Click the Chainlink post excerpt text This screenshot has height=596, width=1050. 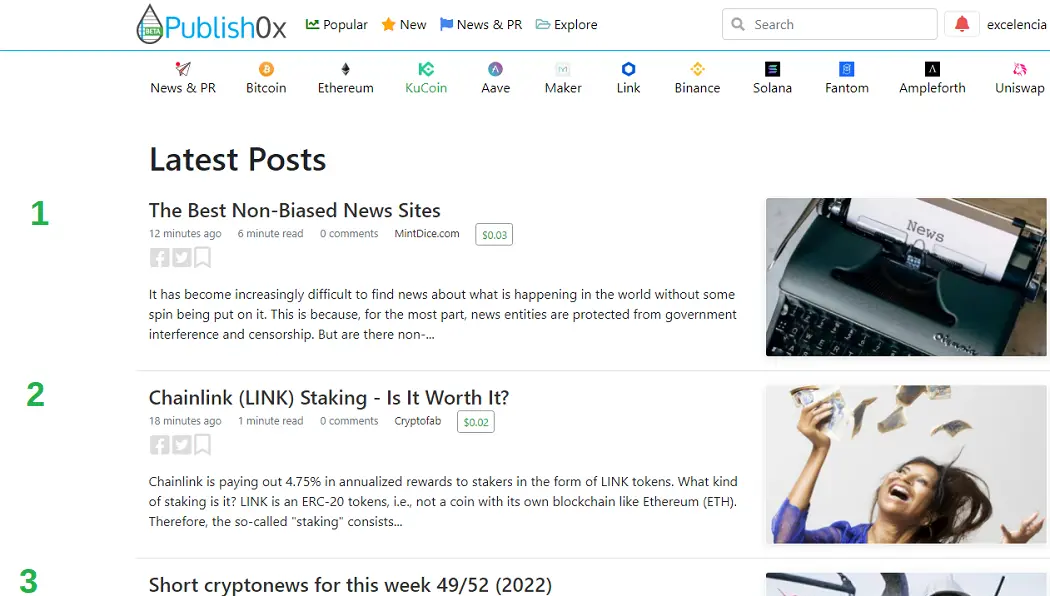(443, 502)
